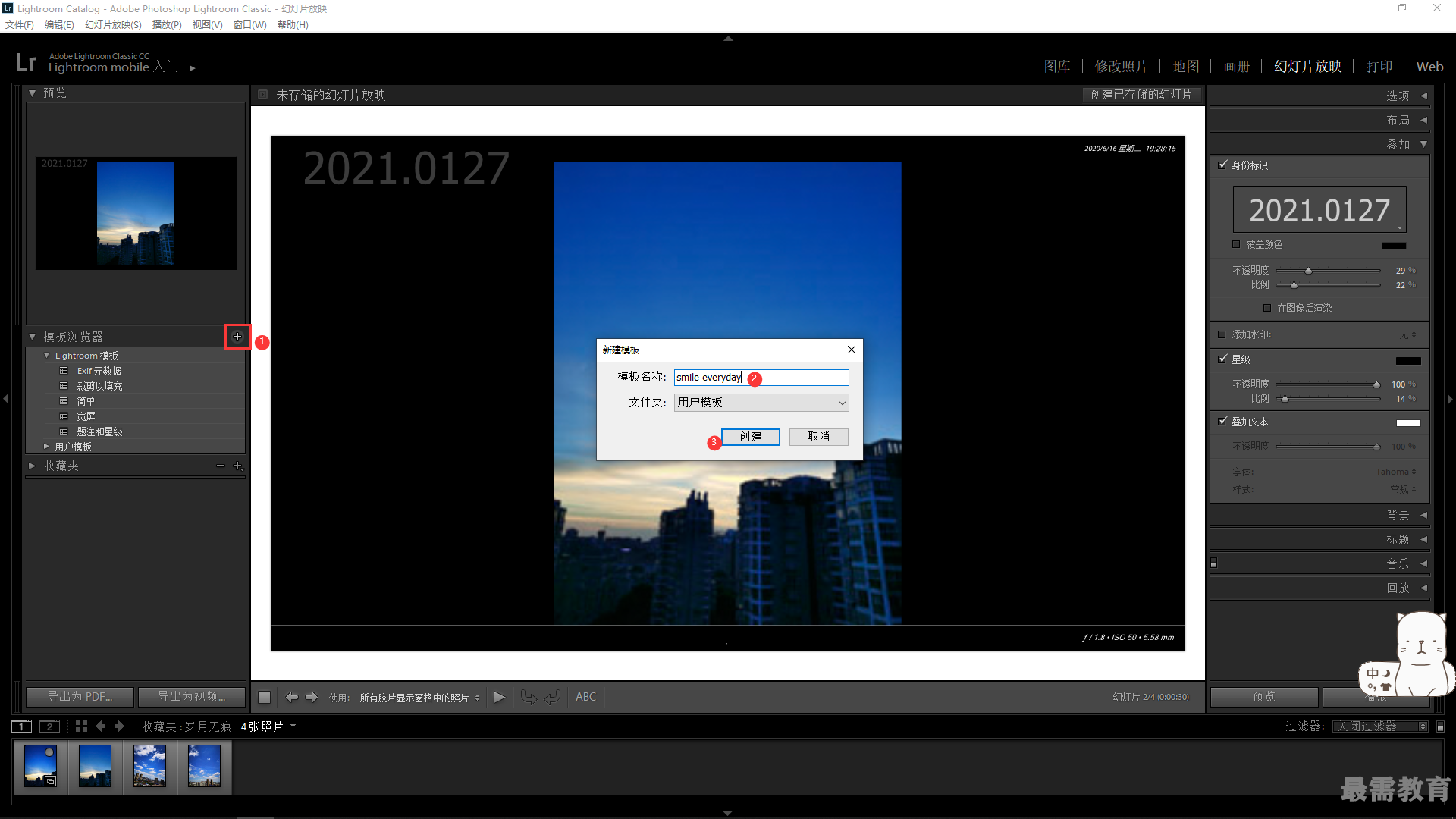Click 创建已存储的幻灯片 button

click(1142, 95)
